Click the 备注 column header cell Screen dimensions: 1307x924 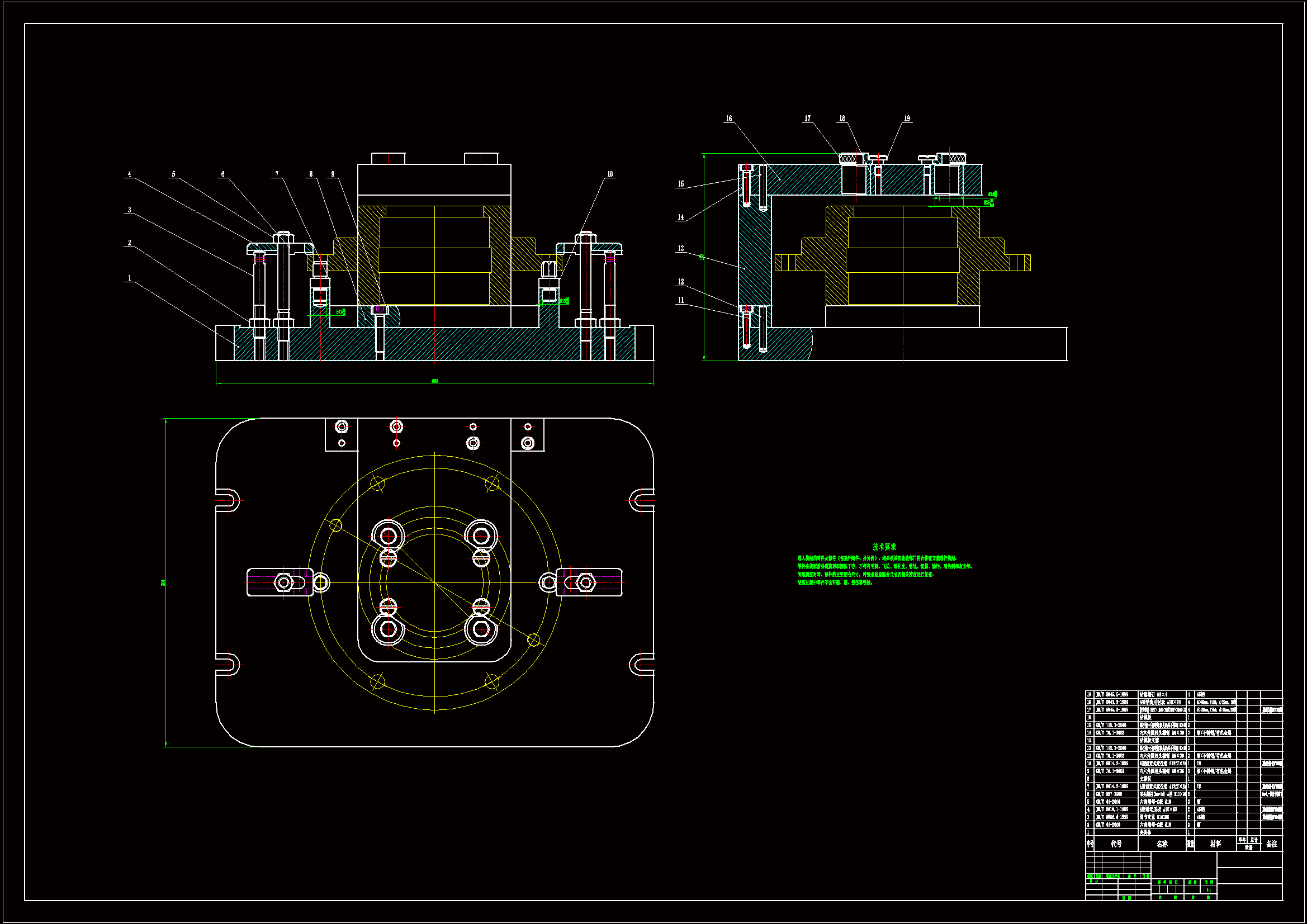[1272, 844]
